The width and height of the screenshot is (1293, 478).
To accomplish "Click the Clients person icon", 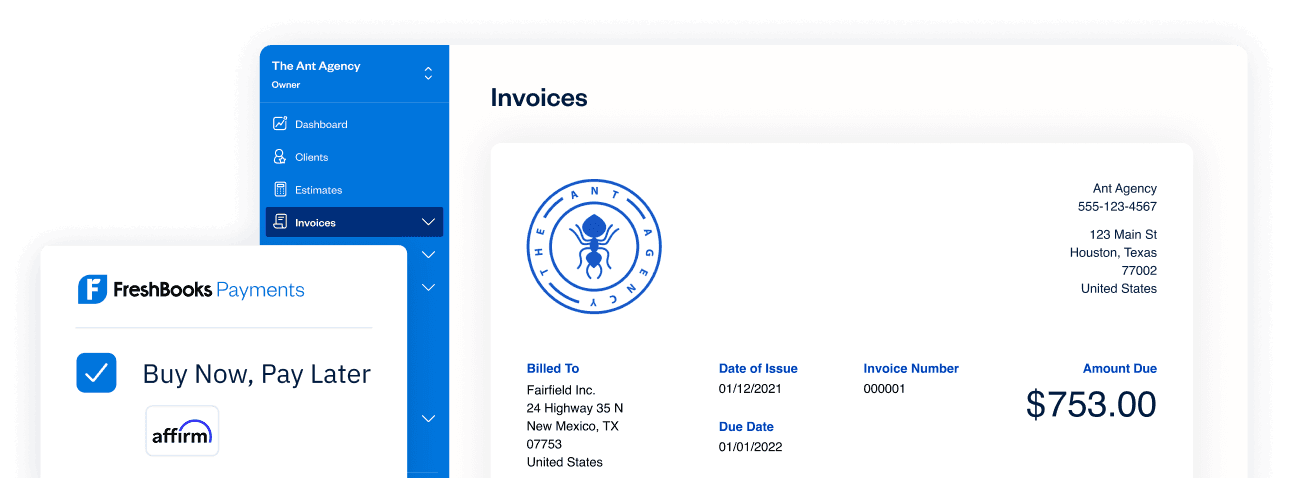I will click(x=280, y=157).
